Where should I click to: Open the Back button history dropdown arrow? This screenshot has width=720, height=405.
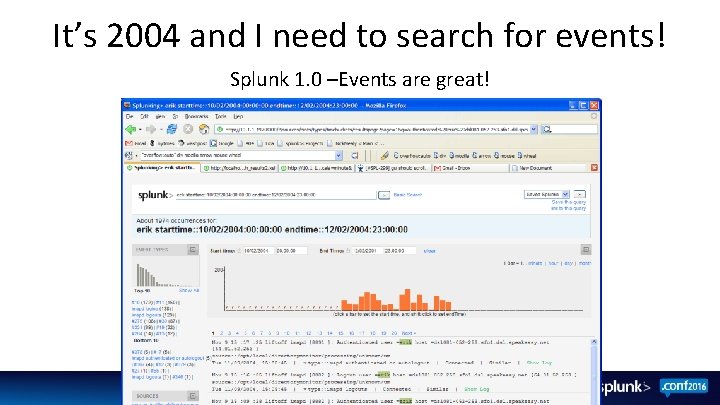(x=140, y=130)
